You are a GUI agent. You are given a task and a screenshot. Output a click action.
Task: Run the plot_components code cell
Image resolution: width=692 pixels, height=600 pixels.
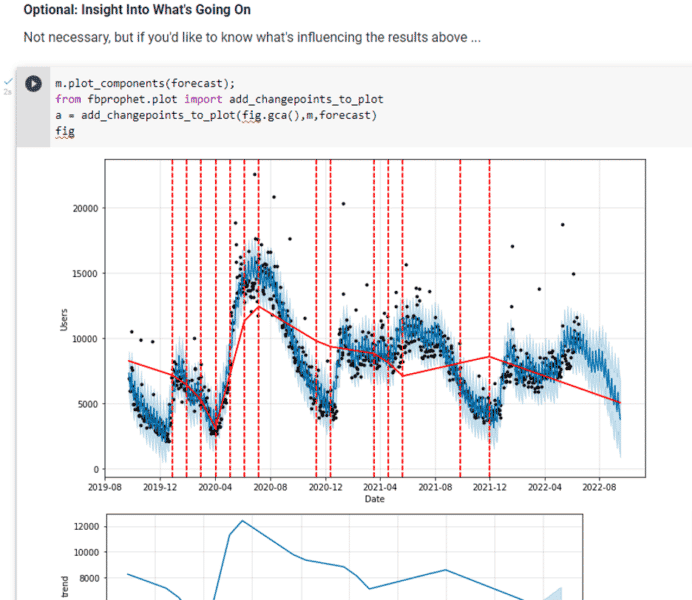point(33,83)
